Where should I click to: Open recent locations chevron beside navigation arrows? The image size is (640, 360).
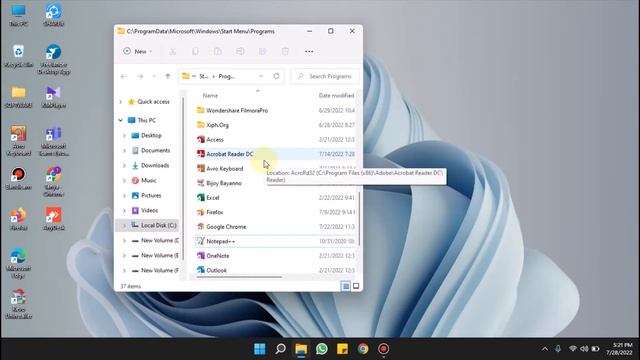(x=154, y=76)
